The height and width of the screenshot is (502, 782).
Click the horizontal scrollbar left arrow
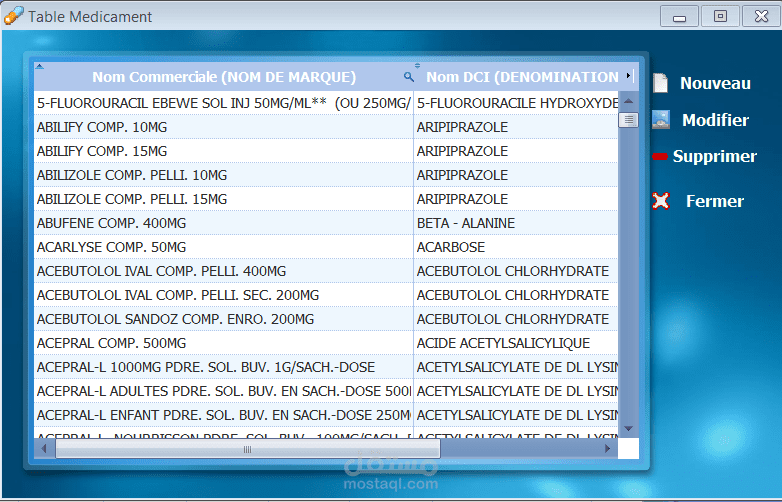pos(44,449)
